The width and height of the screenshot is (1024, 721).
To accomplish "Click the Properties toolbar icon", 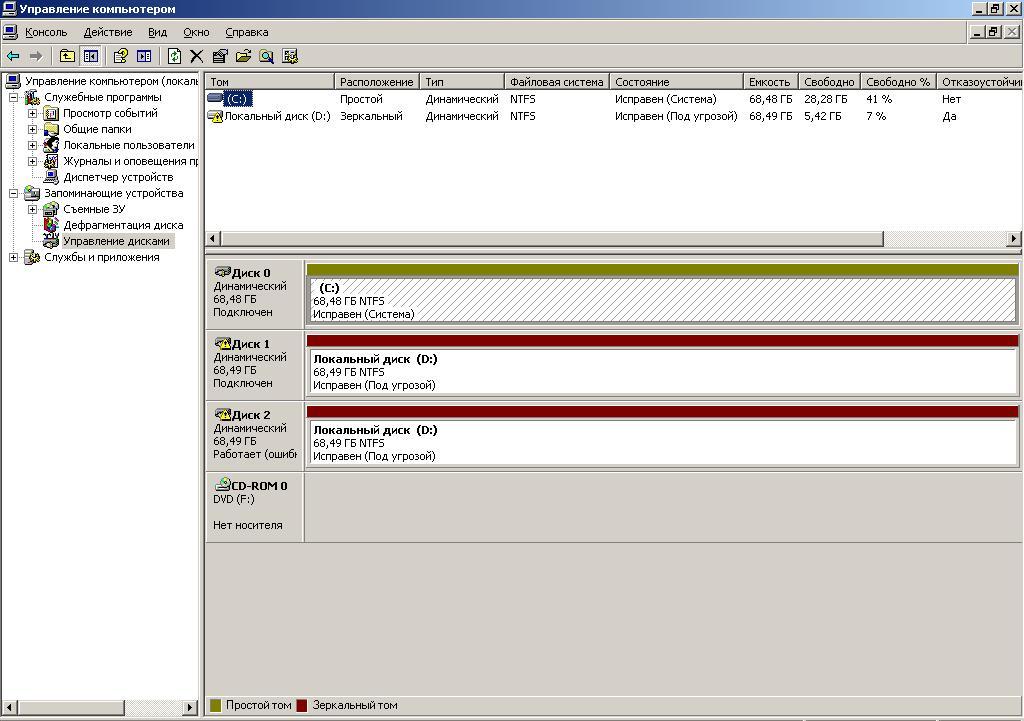I will 220,57.
